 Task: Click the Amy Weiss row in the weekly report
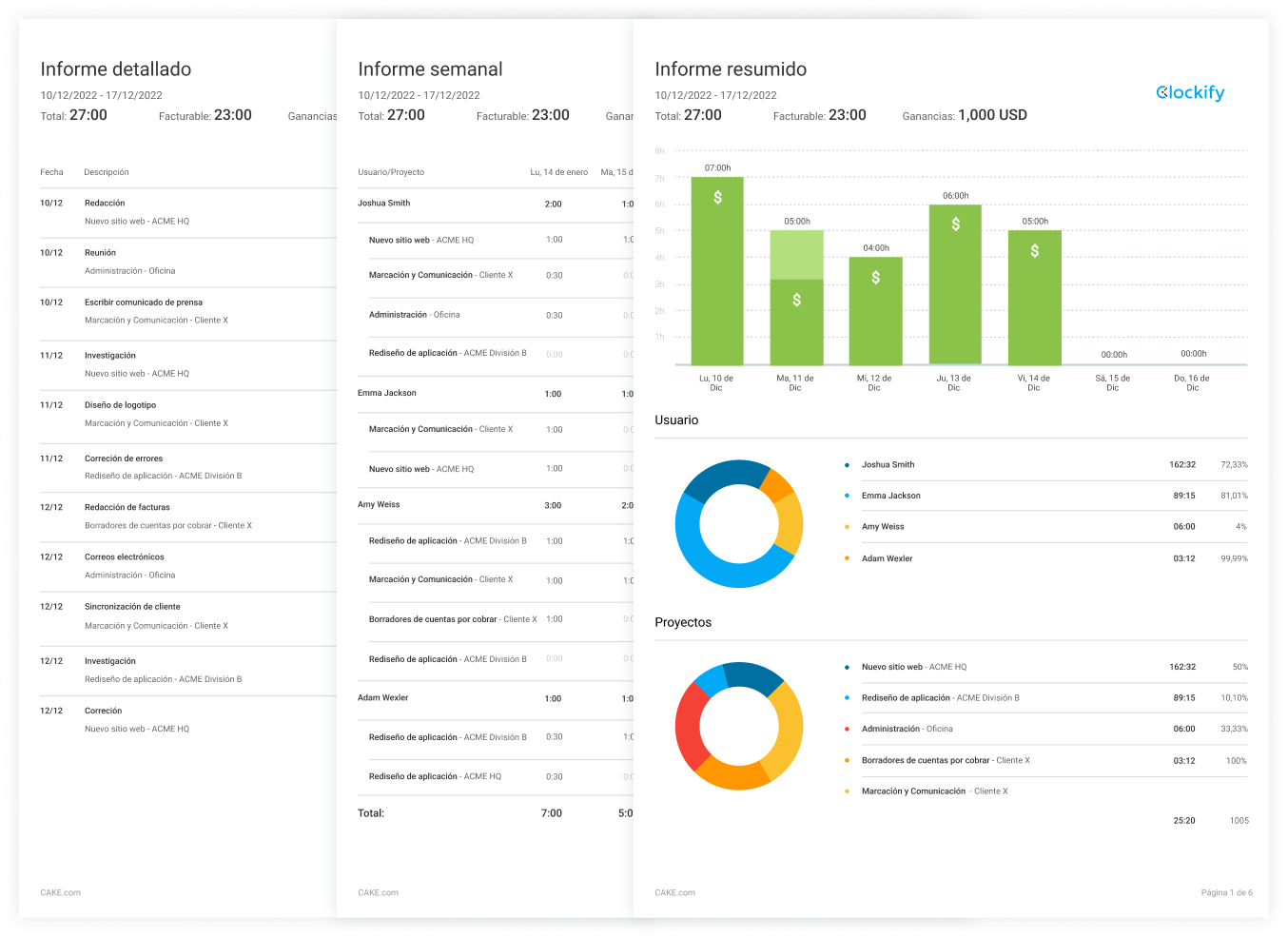pos(495,505)
